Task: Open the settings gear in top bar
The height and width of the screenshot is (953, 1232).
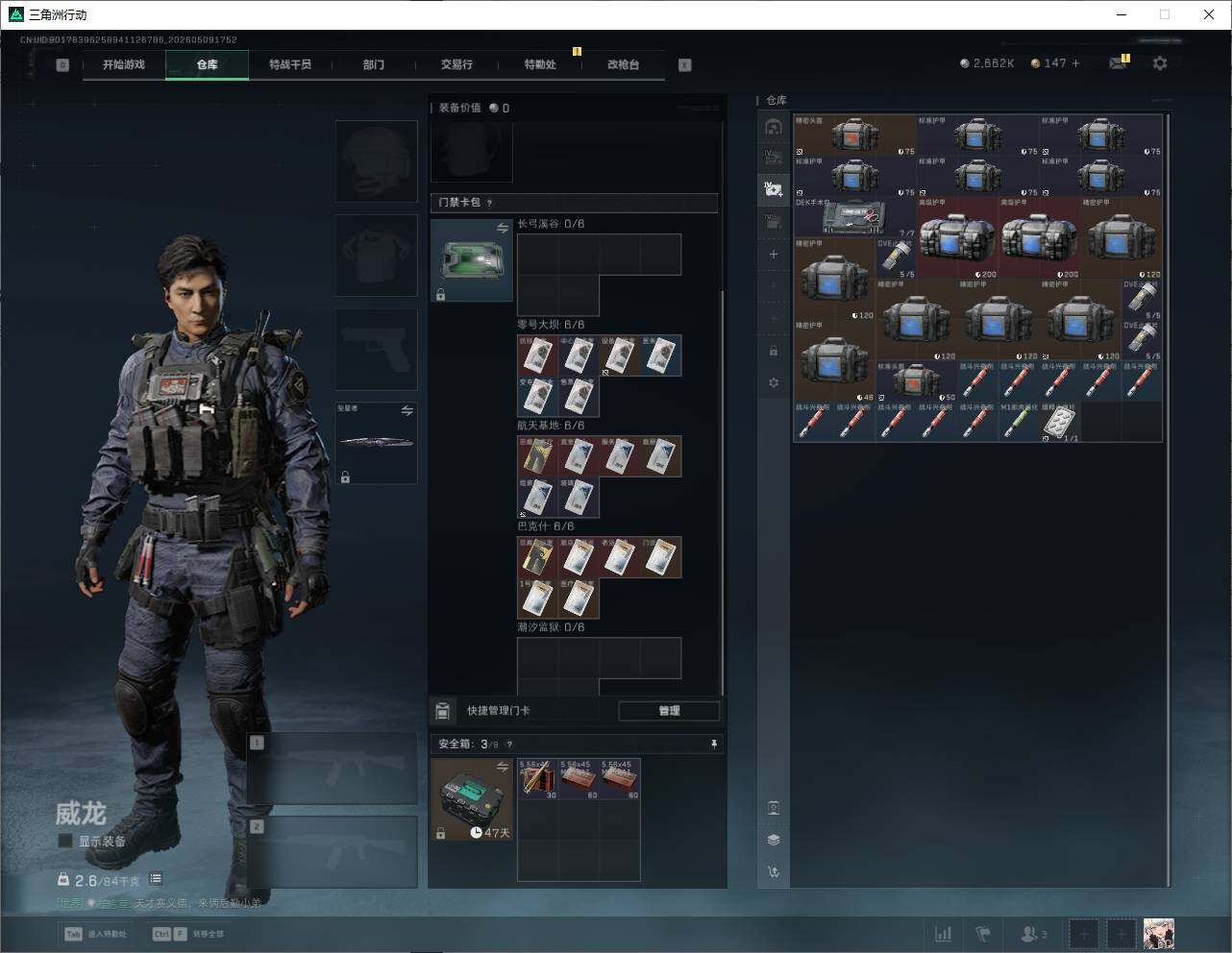Action: [x=1160, y=63]
